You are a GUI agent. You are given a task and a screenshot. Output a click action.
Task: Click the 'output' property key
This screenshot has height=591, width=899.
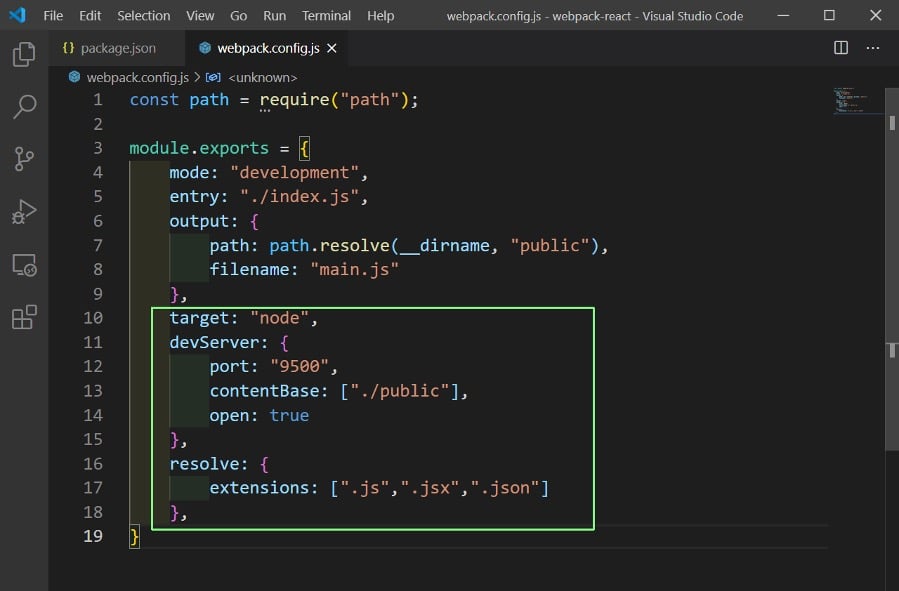pos(198,221)
